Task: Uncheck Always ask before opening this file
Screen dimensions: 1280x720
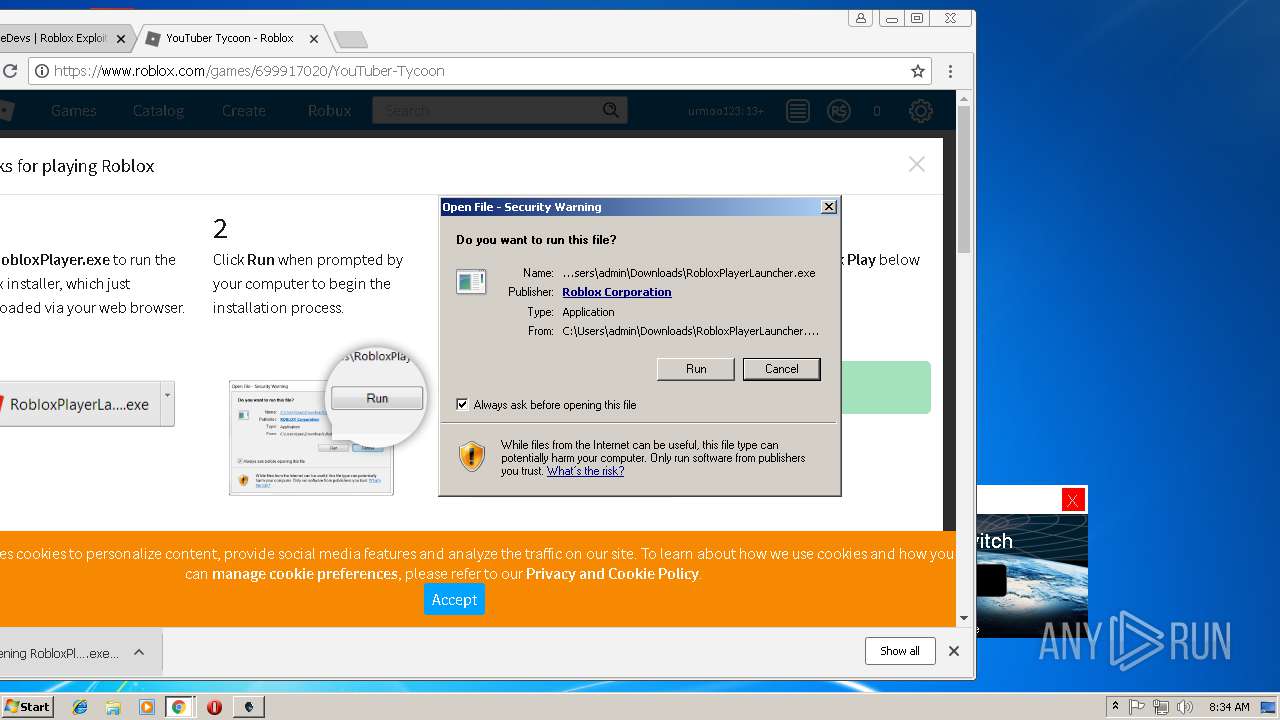Action: (462, 405)
